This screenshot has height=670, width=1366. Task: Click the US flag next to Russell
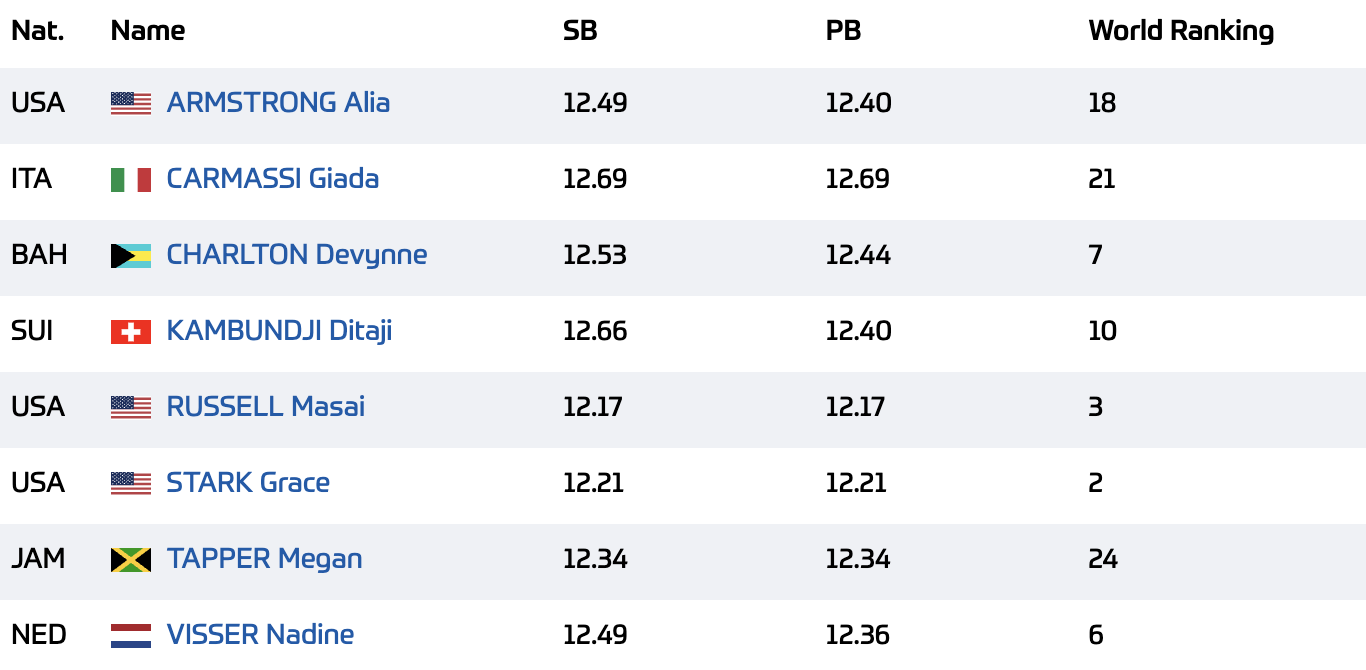(131, 408)
